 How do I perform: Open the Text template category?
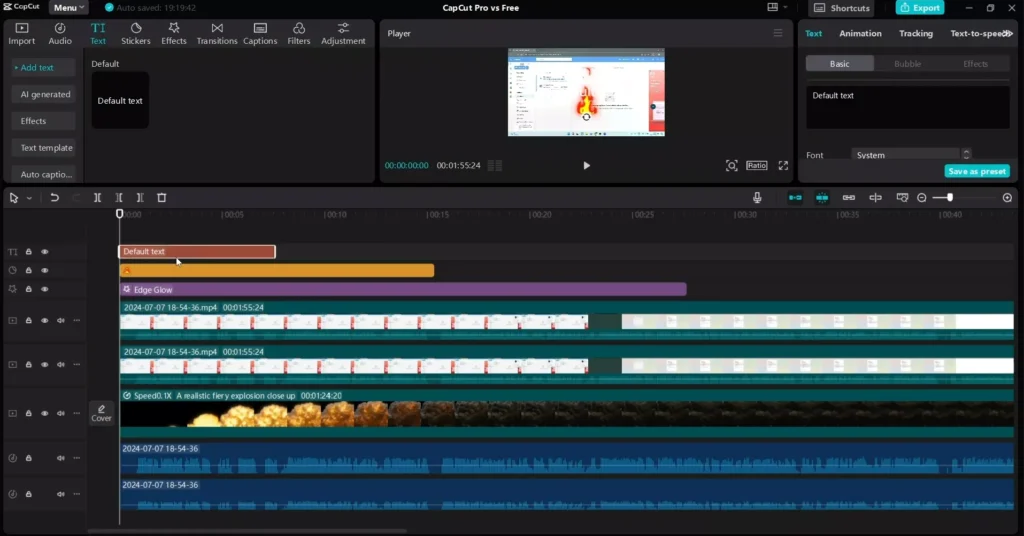[44, 148]
